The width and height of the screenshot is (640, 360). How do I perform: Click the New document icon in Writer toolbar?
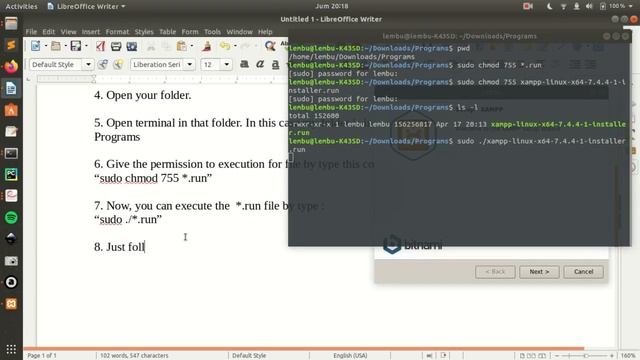click(36, 46)
